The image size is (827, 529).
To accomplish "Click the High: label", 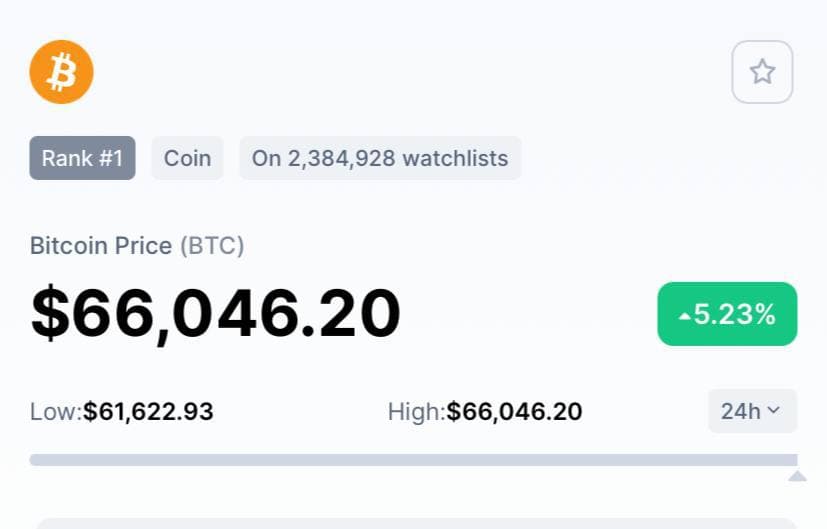I will 416,411.
